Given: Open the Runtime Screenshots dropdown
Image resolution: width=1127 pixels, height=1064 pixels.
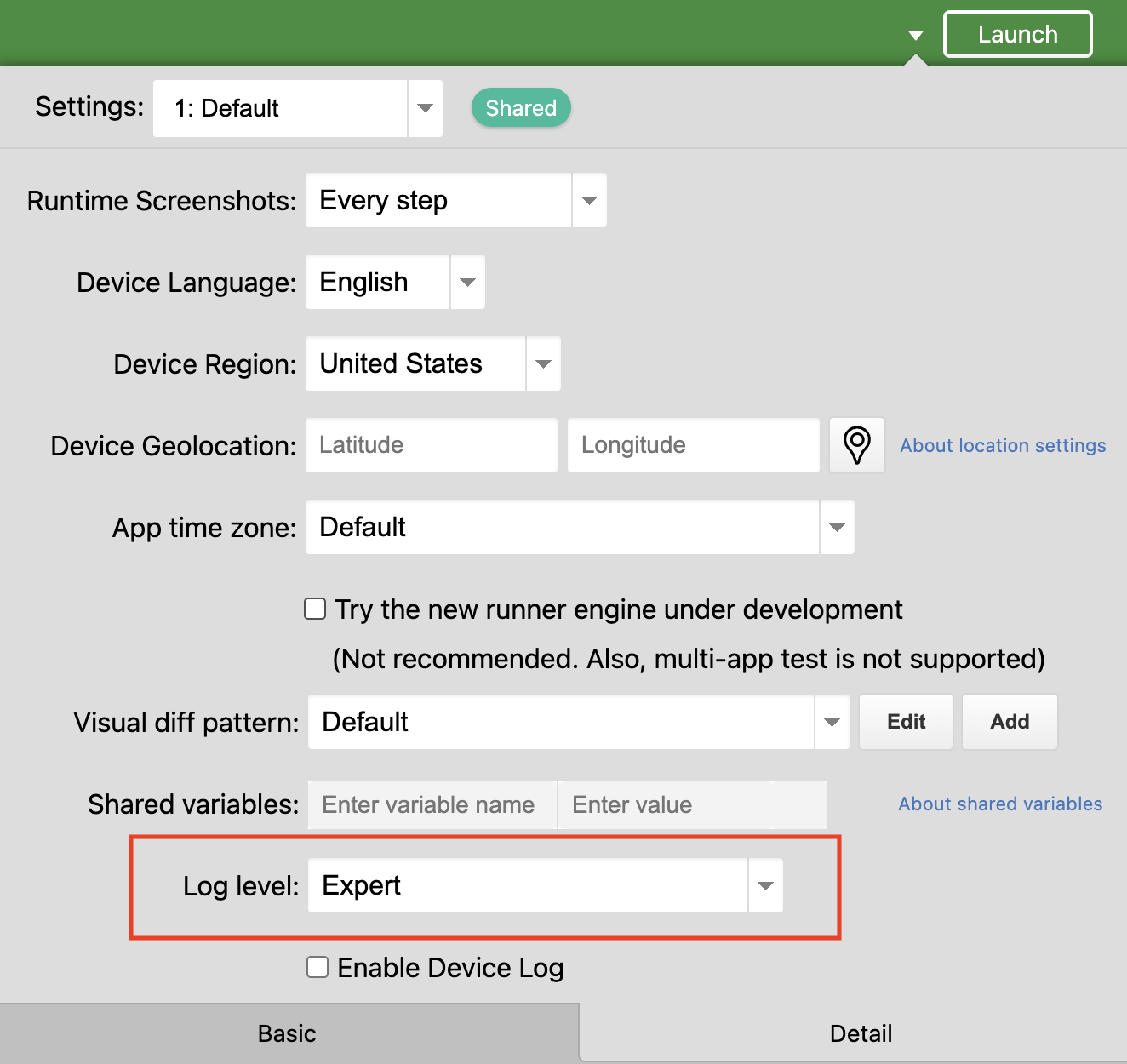Looking at the screenshot, I should [456, 200].
